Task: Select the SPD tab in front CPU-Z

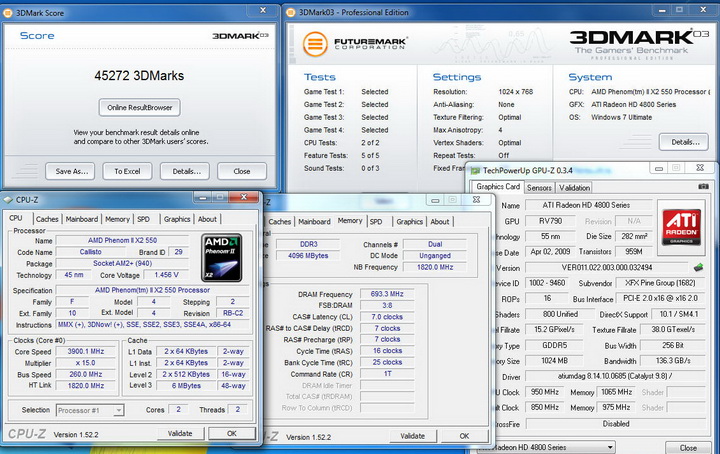Action: (x=144, y=219)
